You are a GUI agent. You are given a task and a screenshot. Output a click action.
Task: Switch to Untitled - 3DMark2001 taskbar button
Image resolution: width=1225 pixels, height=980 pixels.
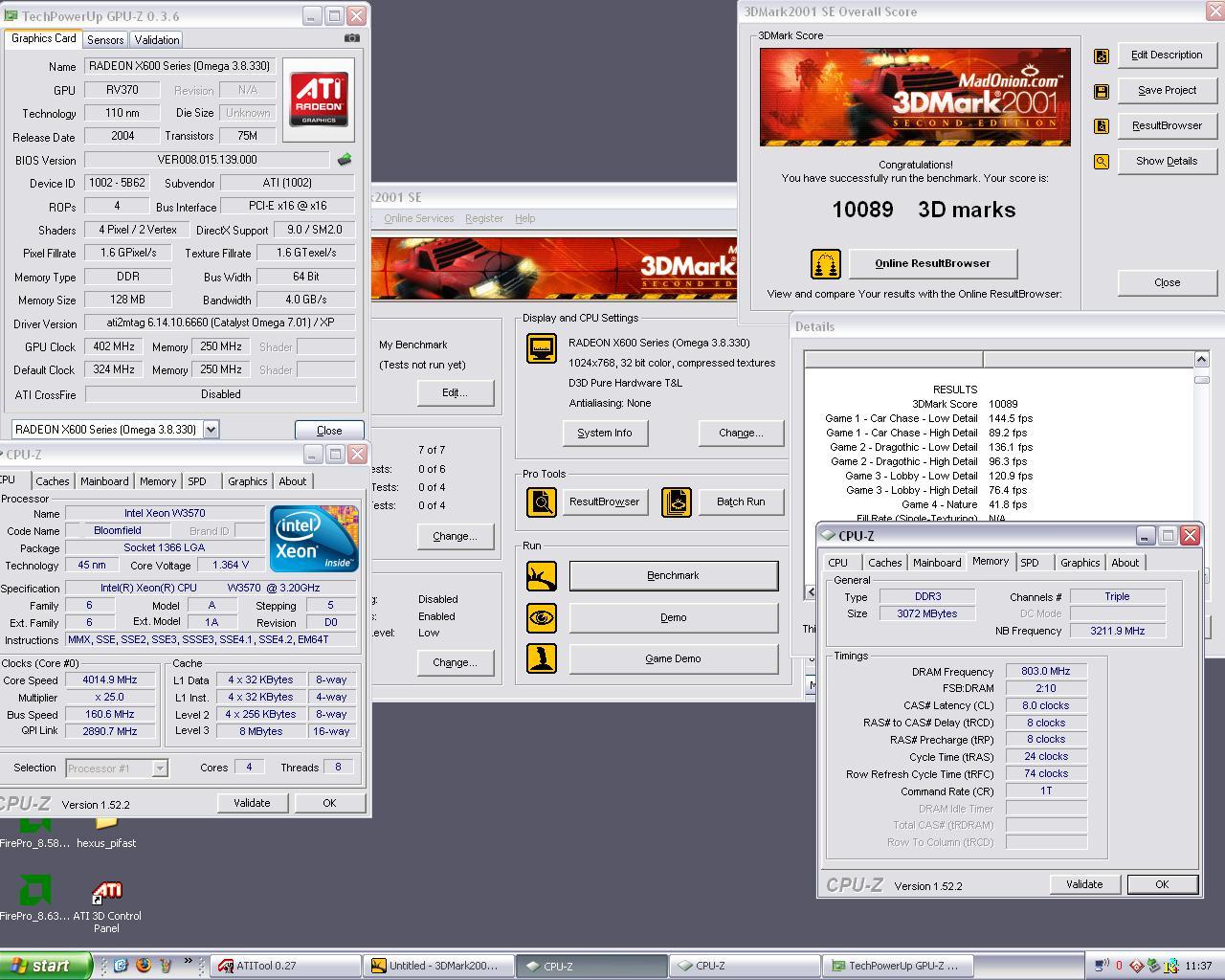pyautogui.click(x=439, y=966)
